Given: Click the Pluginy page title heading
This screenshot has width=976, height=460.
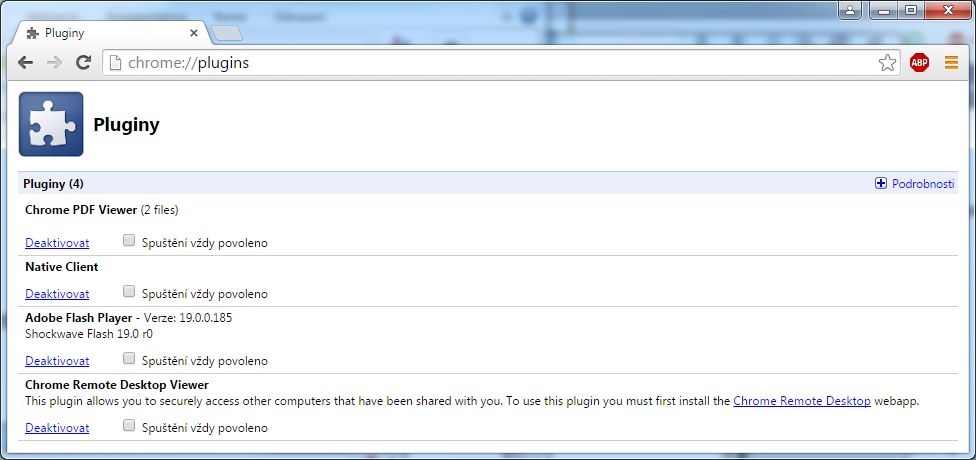Looking at the screenshot, I should pos(126,124).
